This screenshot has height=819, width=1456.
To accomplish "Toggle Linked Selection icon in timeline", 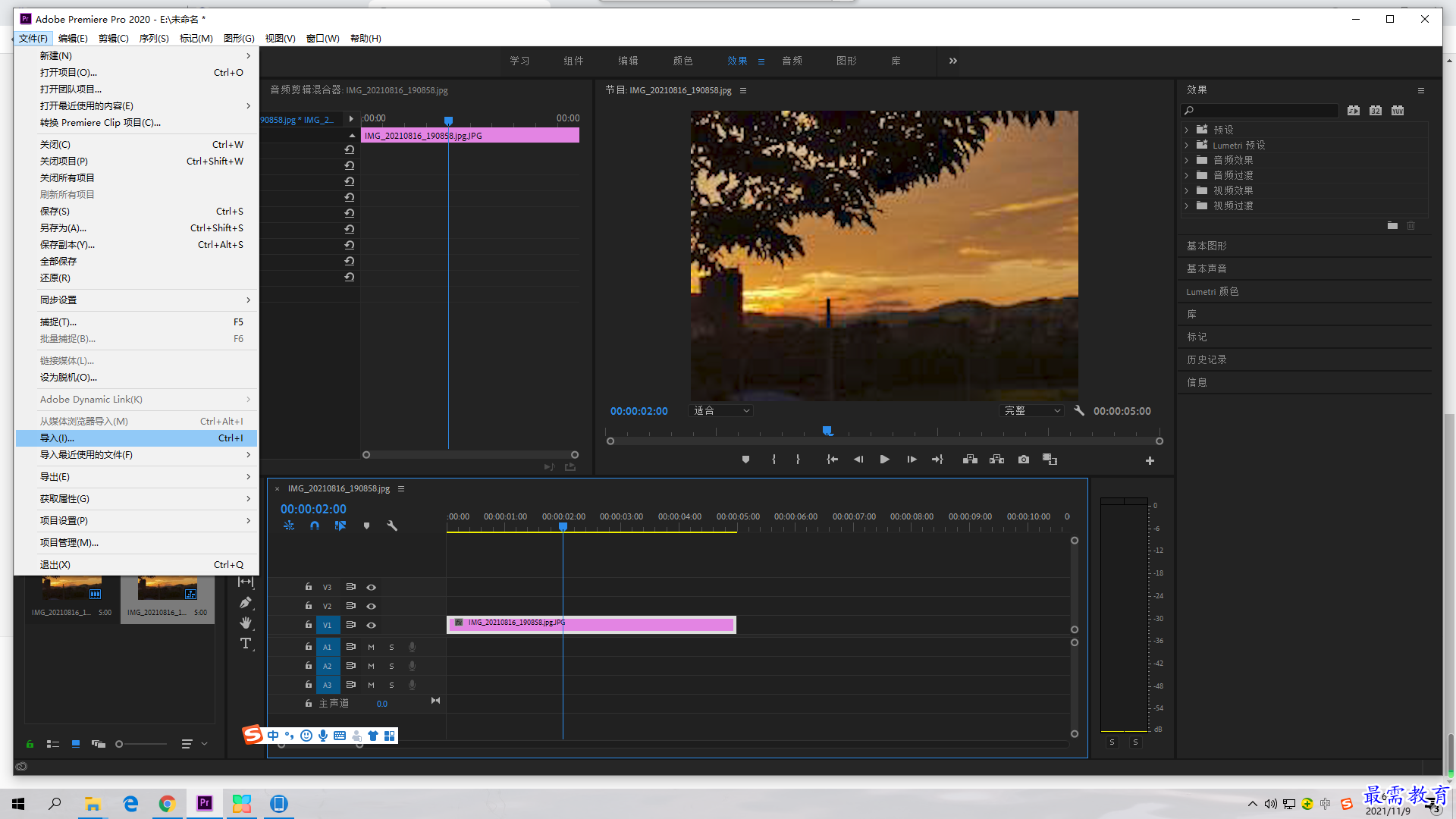I will pyautogui.click(x=340, y=526).
